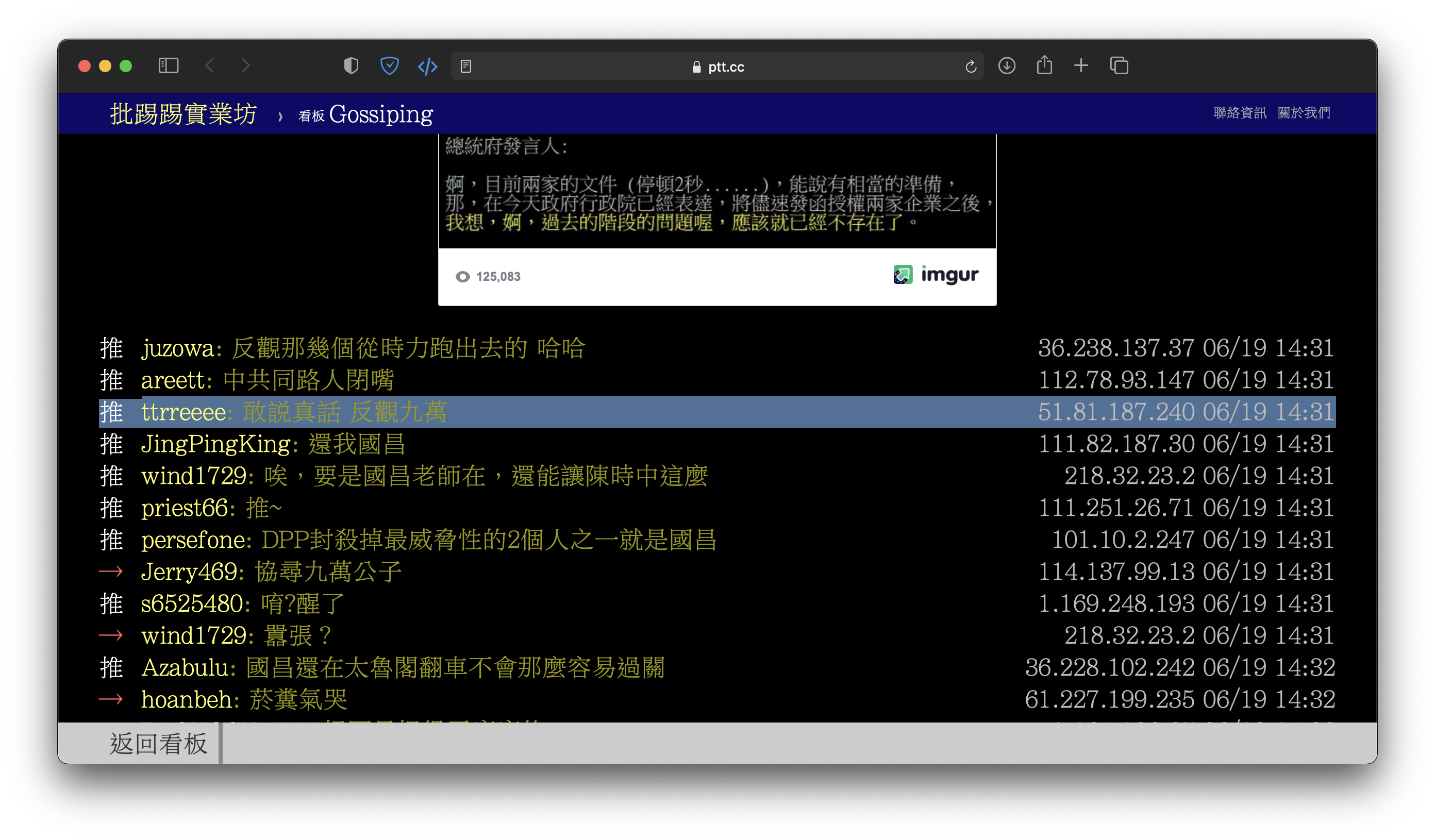Open the privacy report shield icon

352,66
